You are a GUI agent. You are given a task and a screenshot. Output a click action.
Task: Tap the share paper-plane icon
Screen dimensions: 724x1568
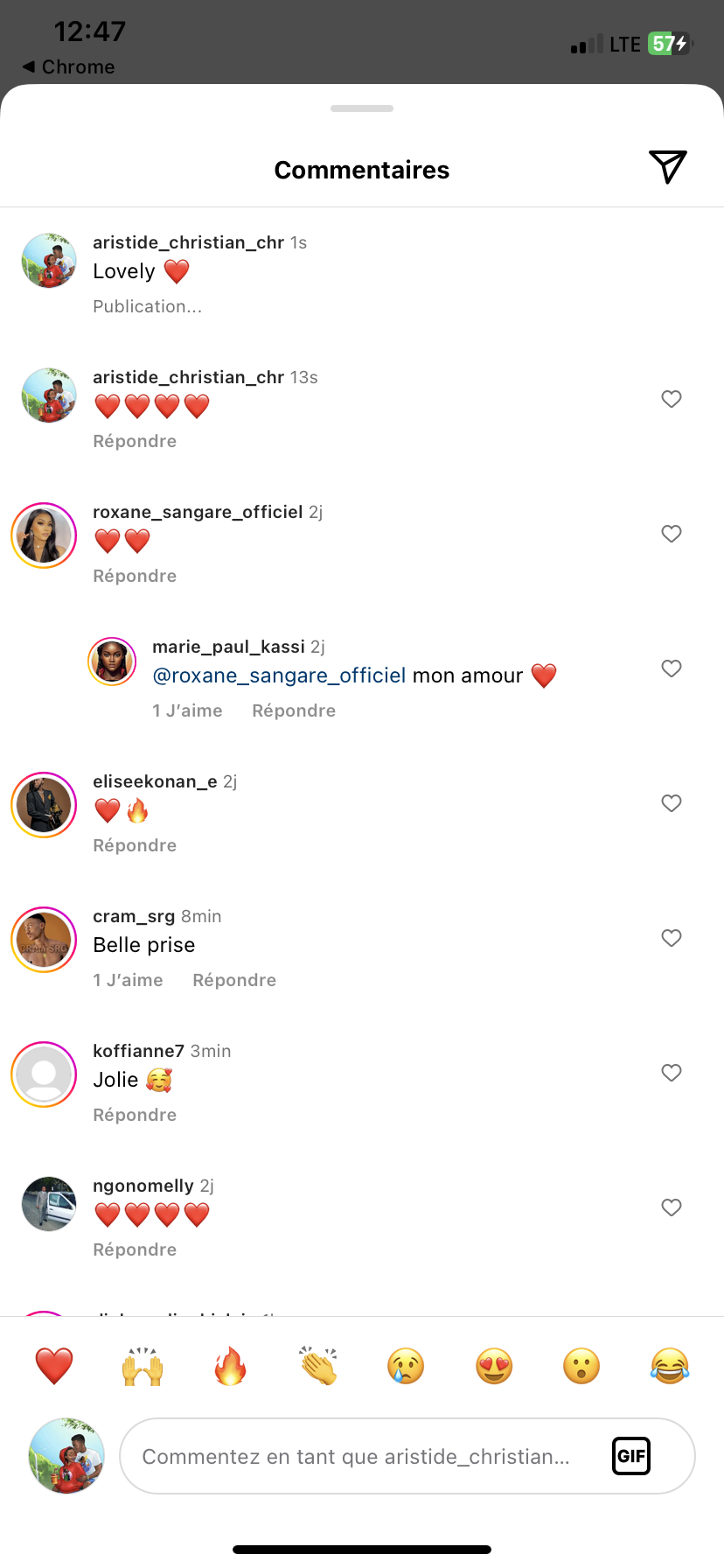[x=667, y=167]
